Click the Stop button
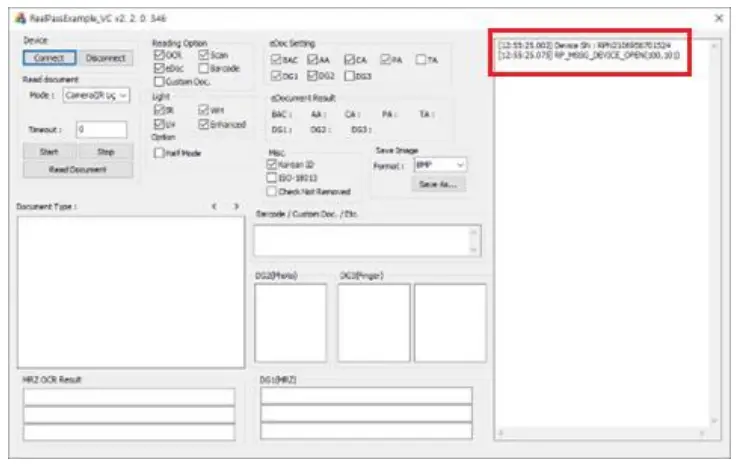Image resolution: width=736 pixels, height=464 pixels. click(x=106, y=152)
